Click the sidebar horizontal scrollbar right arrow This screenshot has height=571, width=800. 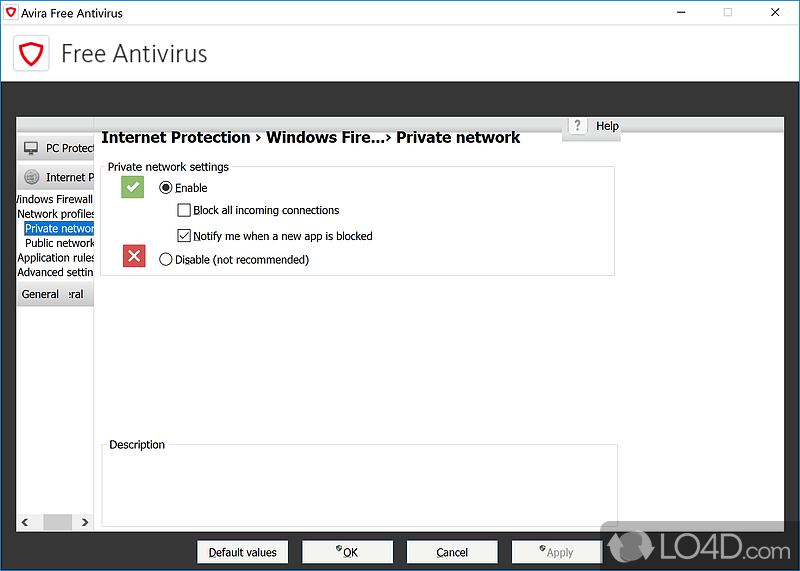(84, 522)
